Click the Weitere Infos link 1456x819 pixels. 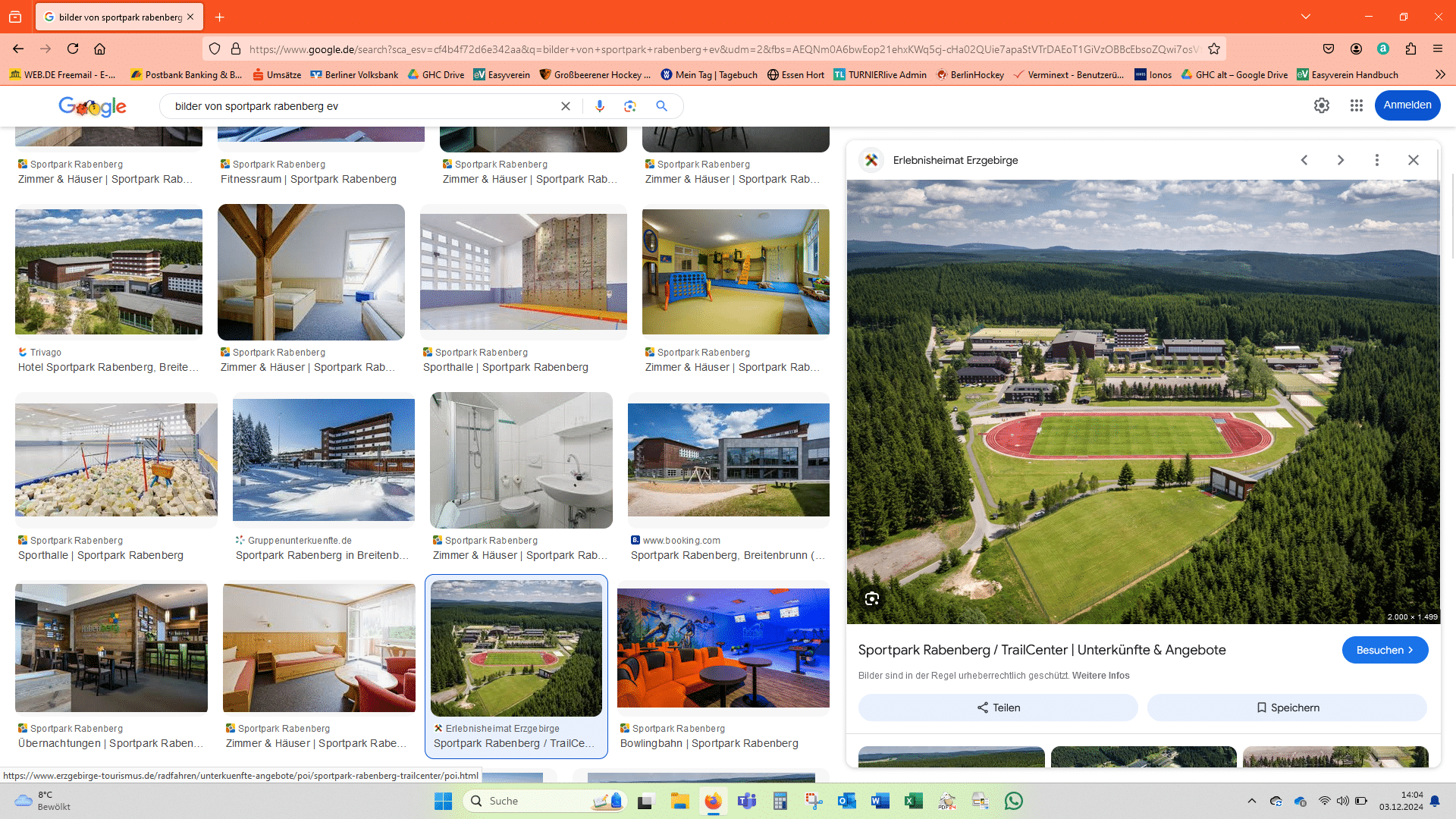(1100, 676)
